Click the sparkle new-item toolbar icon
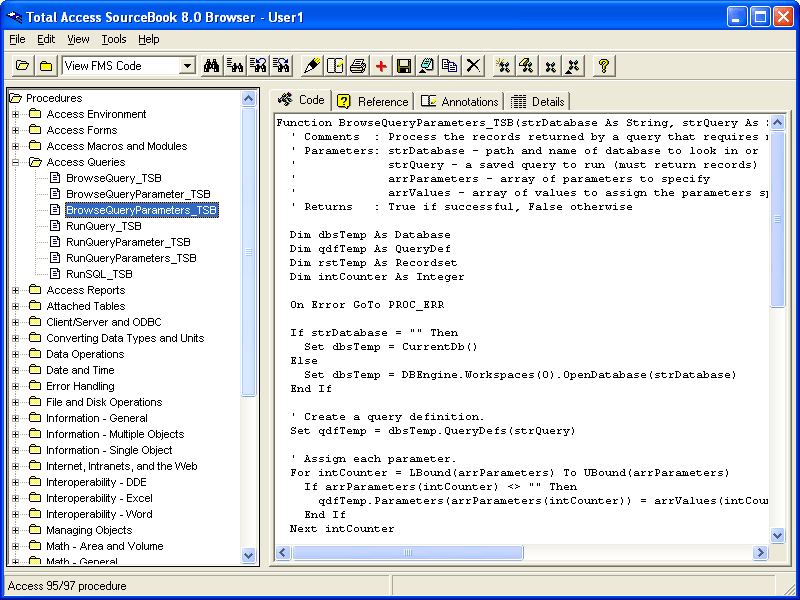 tap(504, 66)
